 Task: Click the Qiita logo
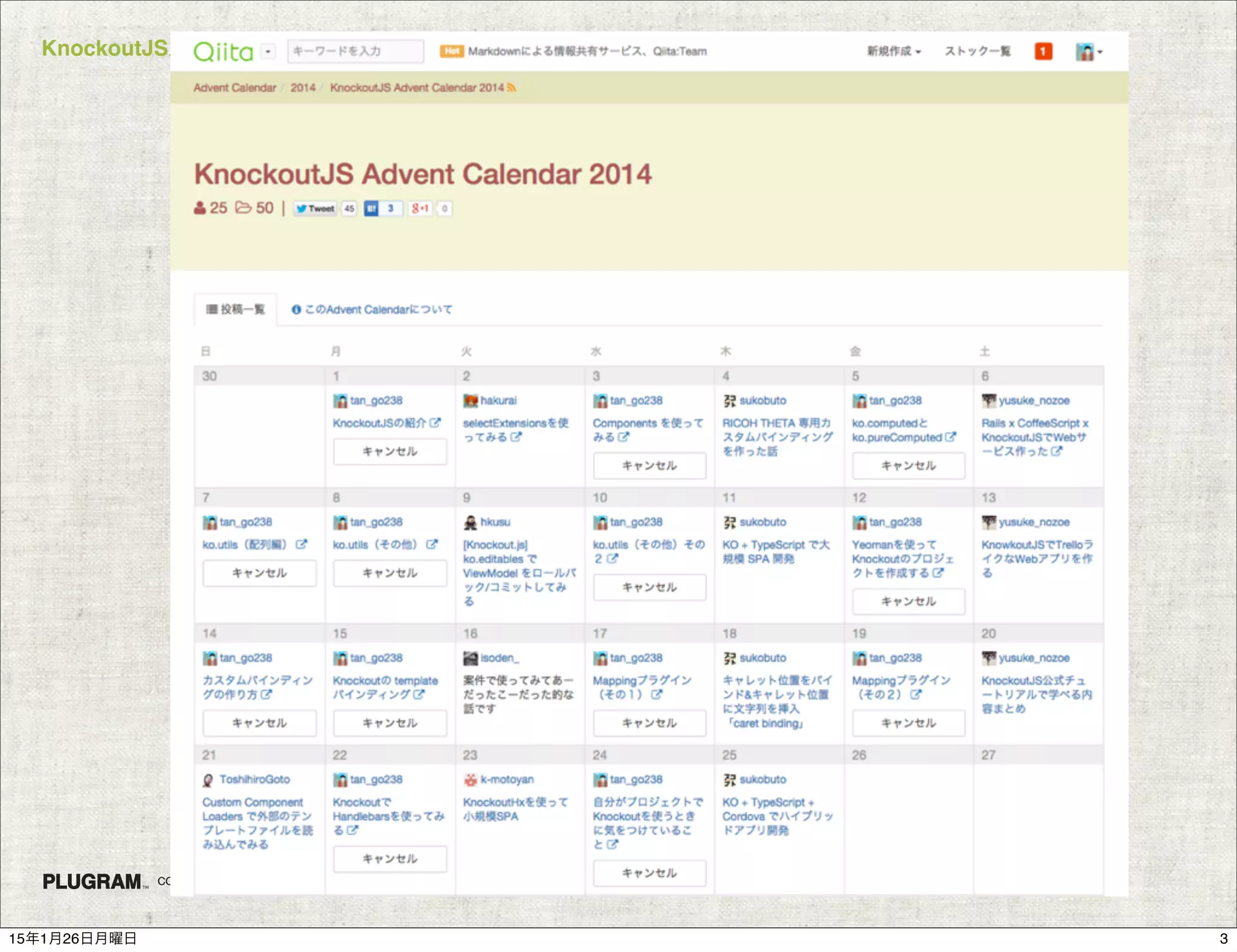tap(223, 52)
